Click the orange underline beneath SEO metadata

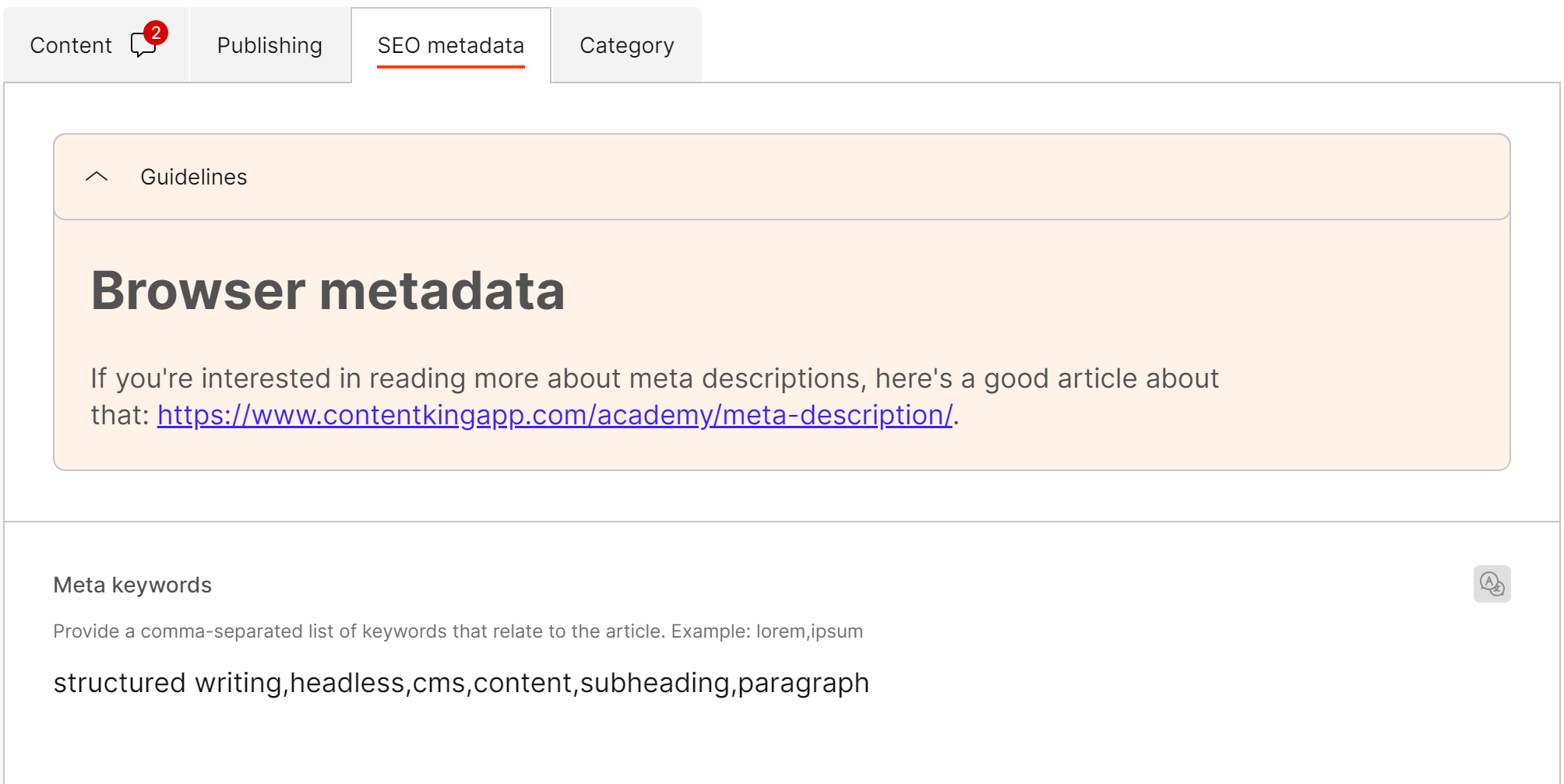coord(450,67)
